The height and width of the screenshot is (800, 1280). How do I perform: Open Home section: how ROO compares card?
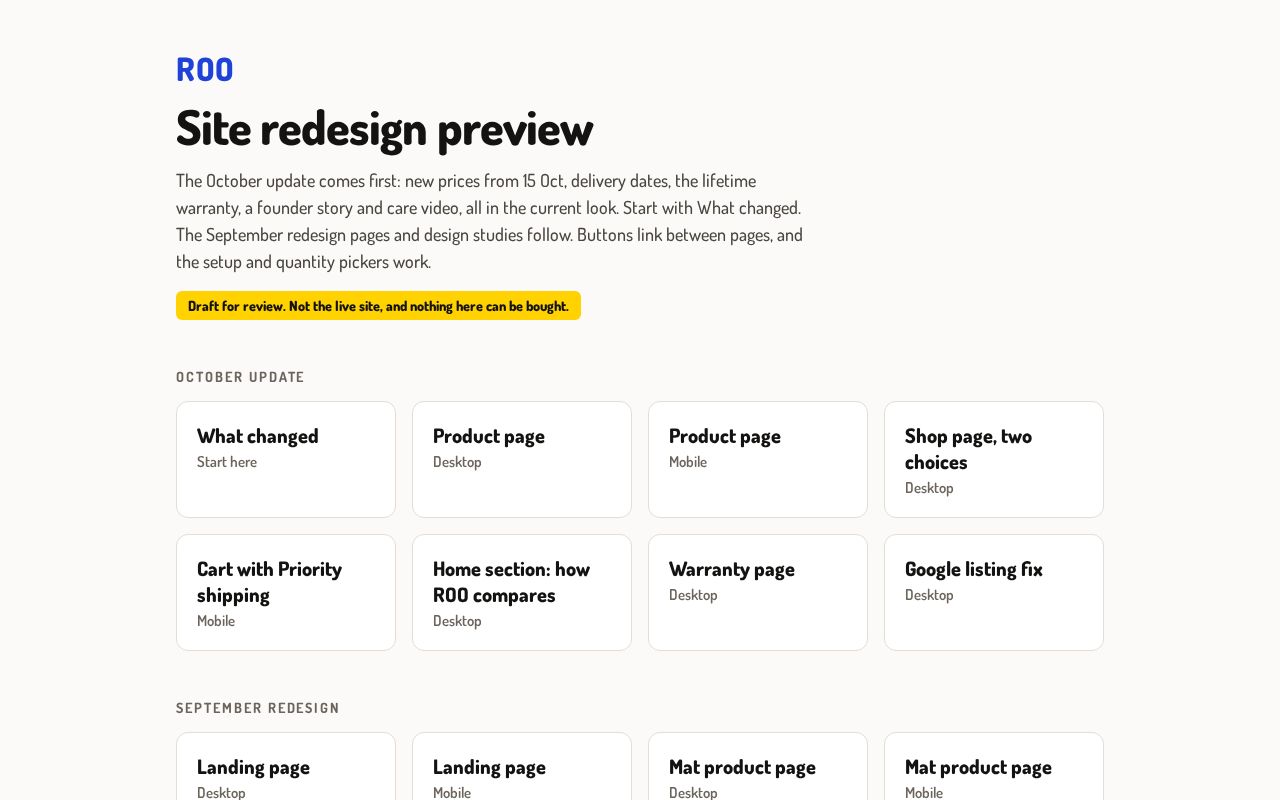point(522,592)
